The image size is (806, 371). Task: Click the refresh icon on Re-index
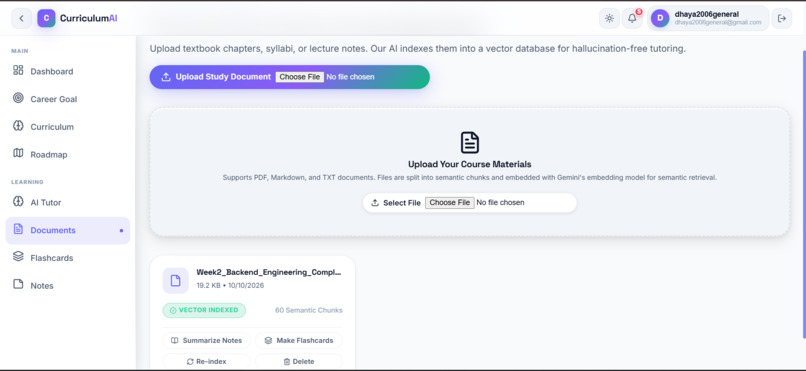[190, 362]
